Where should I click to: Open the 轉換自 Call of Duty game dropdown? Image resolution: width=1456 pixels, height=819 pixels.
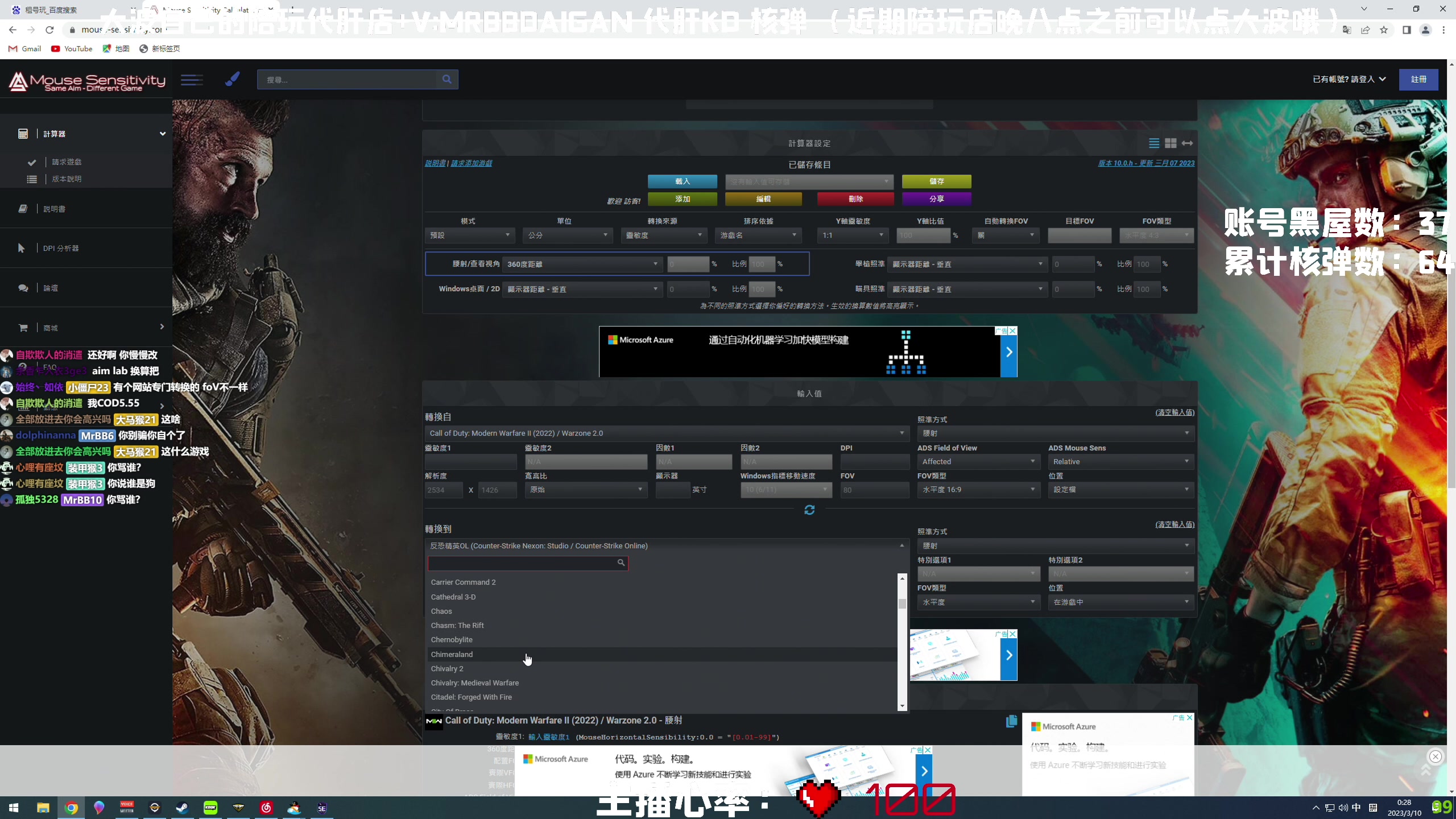[x=667, y=433]
